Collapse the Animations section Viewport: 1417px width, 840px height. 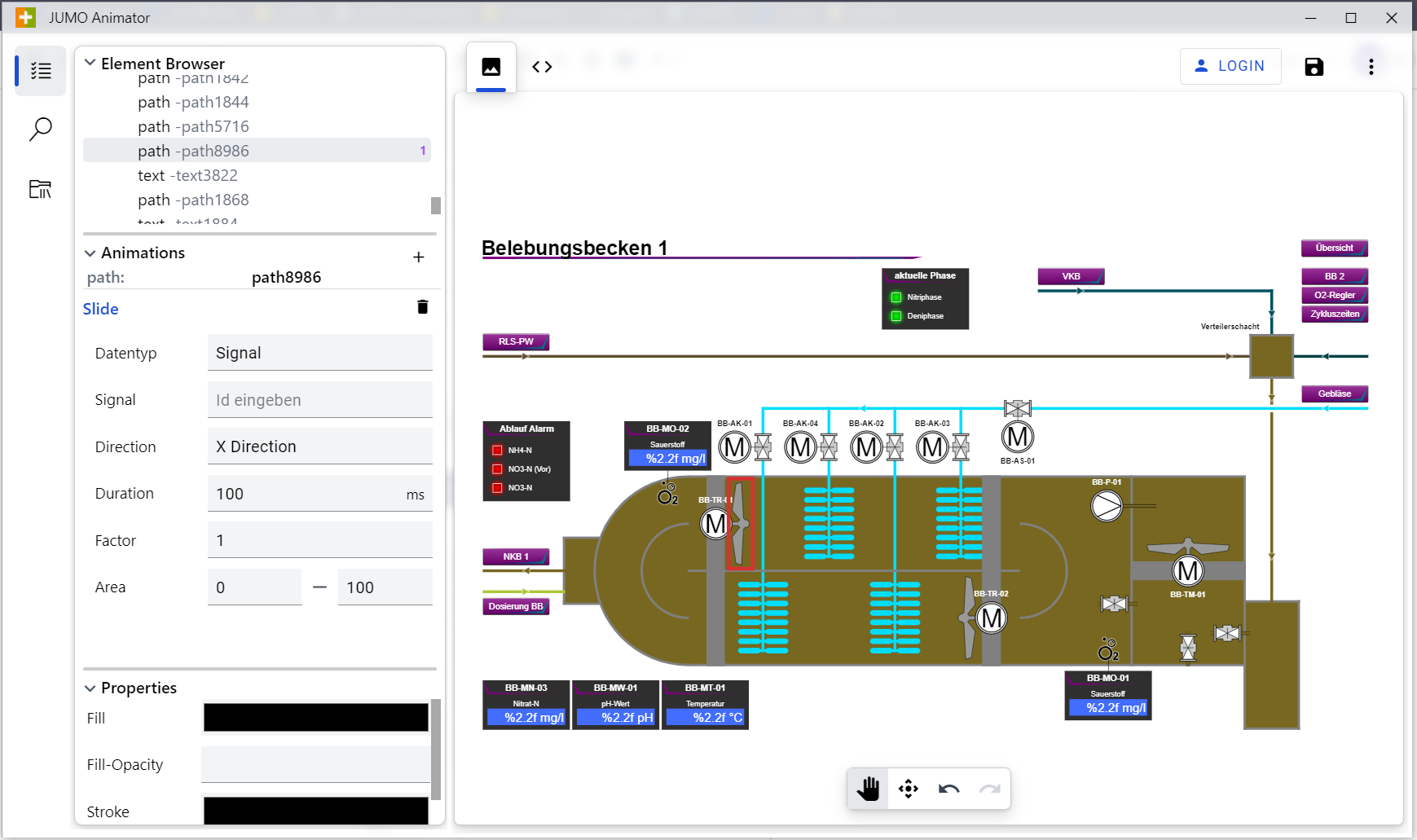90,253
